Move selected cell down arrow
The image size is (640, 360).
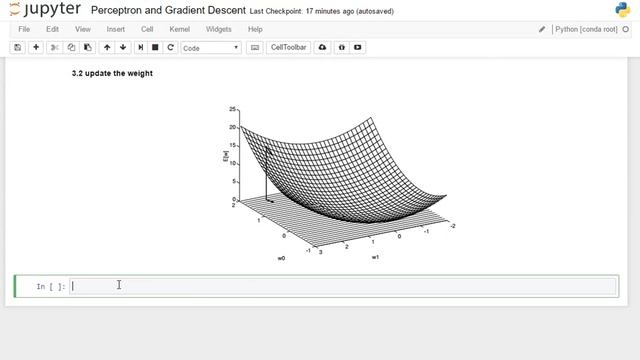click(123, 47)
